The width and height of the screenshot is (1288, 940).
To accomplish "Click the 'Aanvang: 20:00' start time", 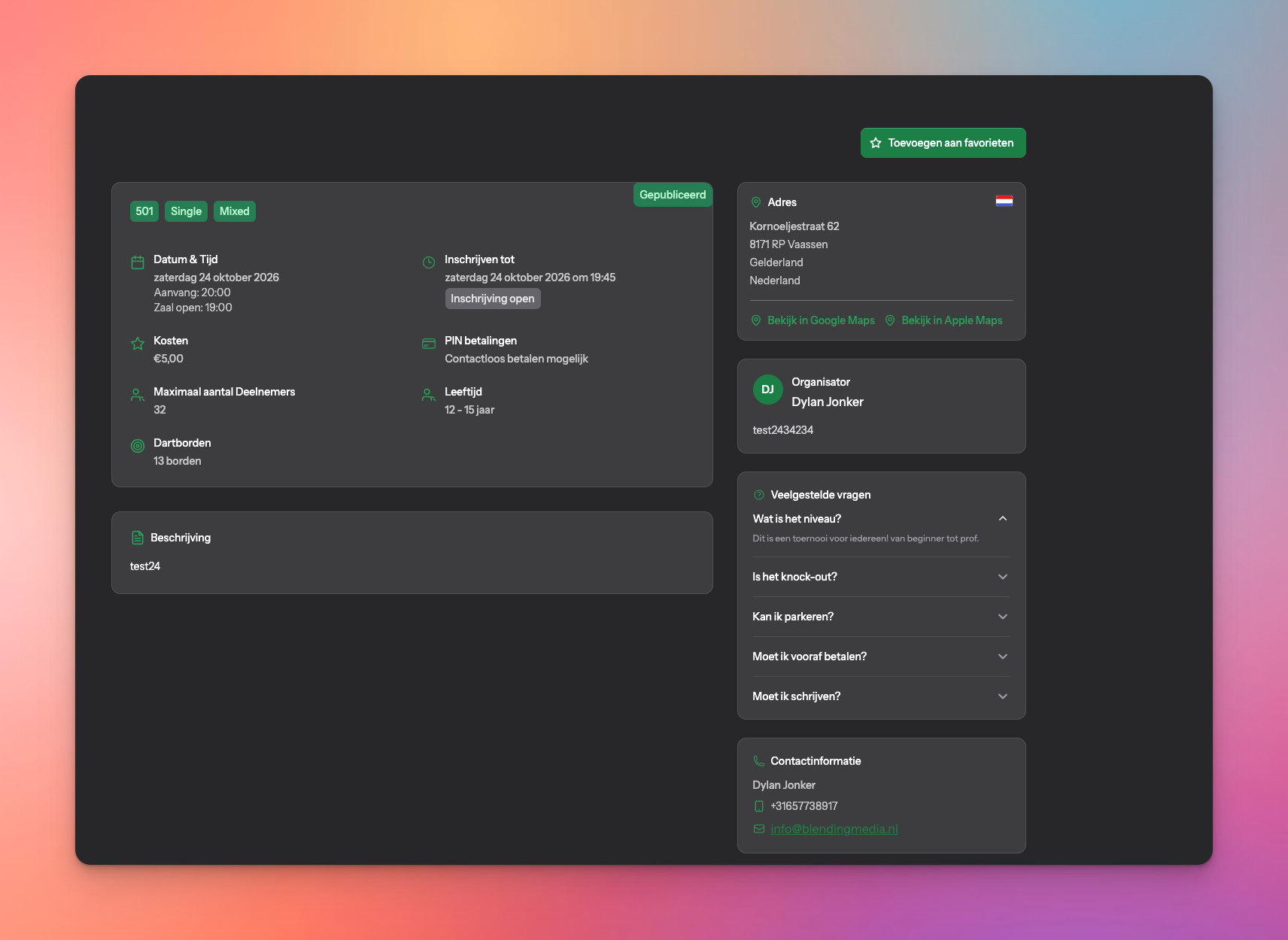I will pyautogui.click(x=193, y=293).
